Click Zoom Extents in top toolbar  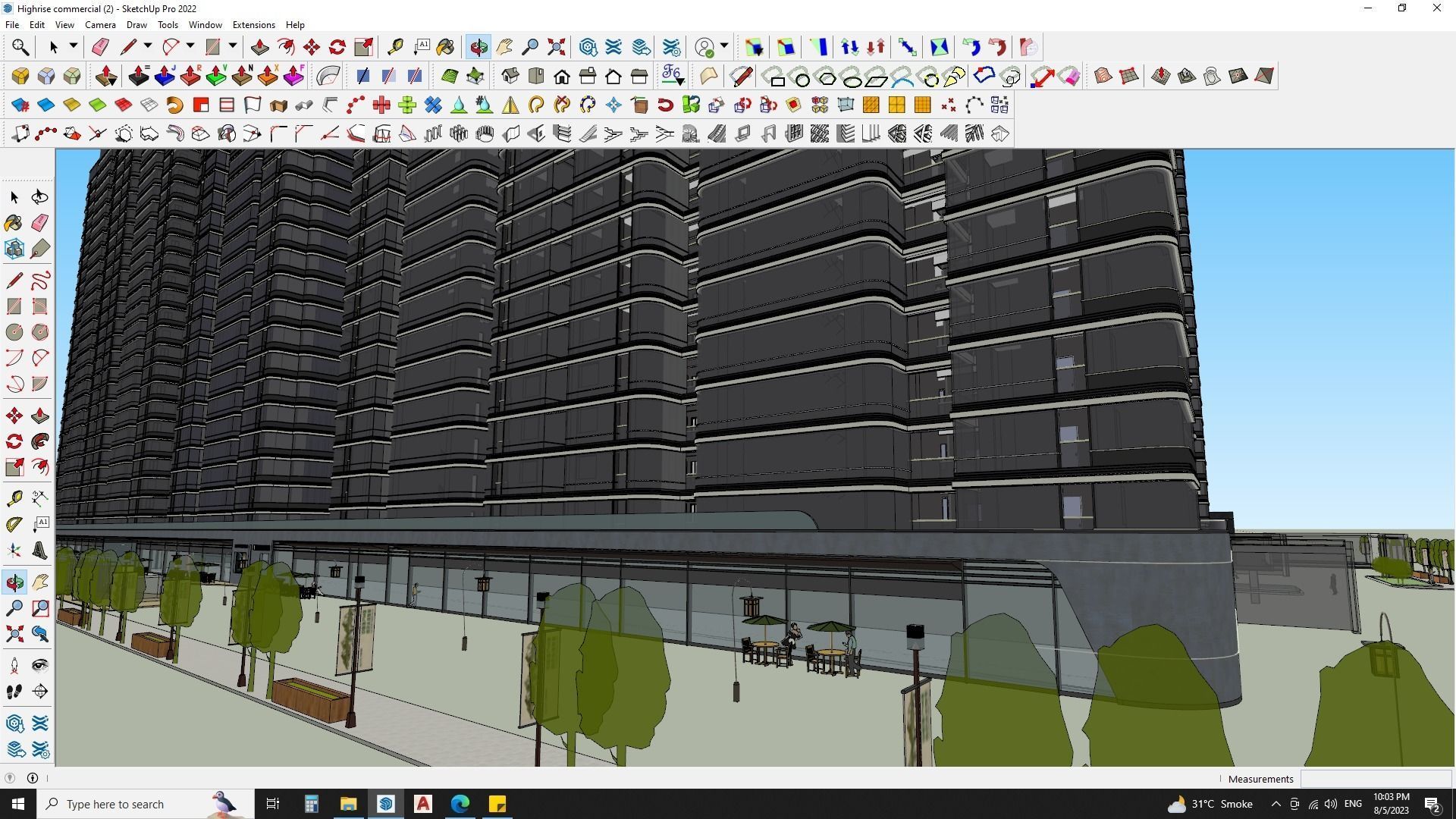tap(556, 47)
